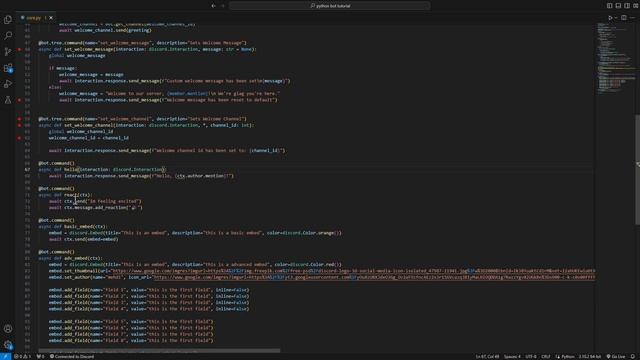Open the Search view in the activity bar
640x360 pixels.
[8, 36]
